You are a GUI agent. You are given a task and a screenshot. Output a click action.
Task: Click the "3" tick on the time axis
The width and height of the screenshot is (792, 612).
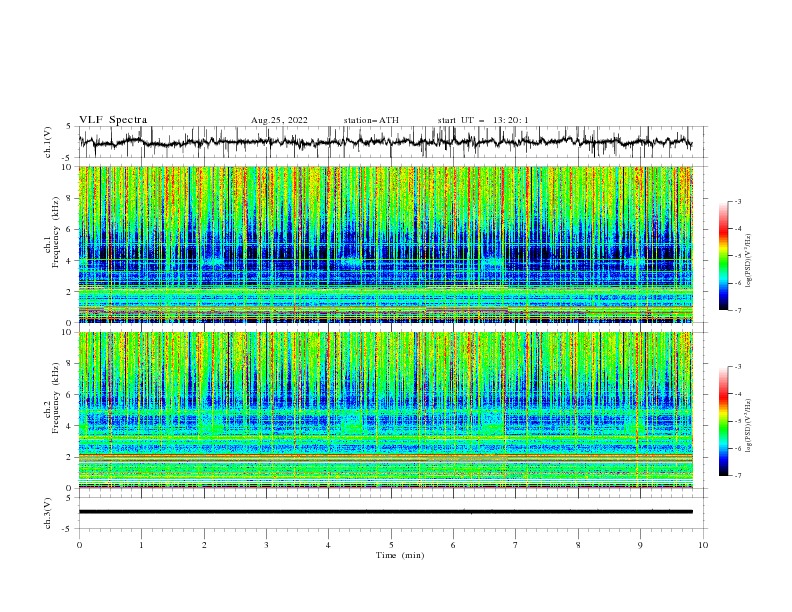pos(266,545)
